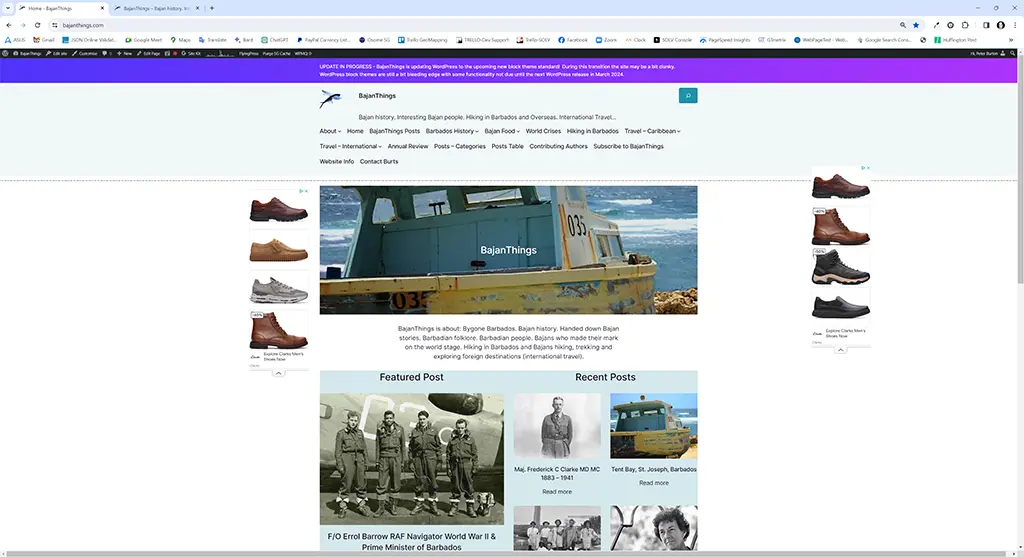Expand the Travel – Caribbean submenu
This screenshot has width=1024, height=557.
pyautogui.click(x=652, y=131)
